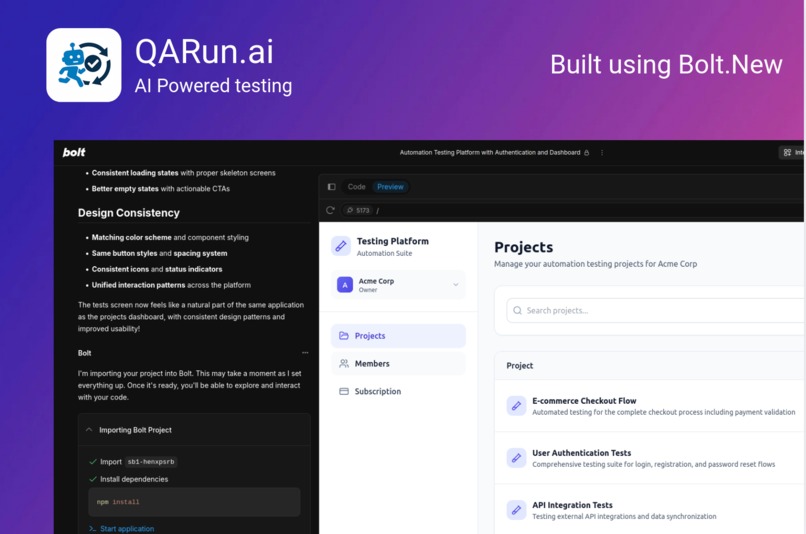Open the three-dot menu on Bolt message

(x=305, y=353)
